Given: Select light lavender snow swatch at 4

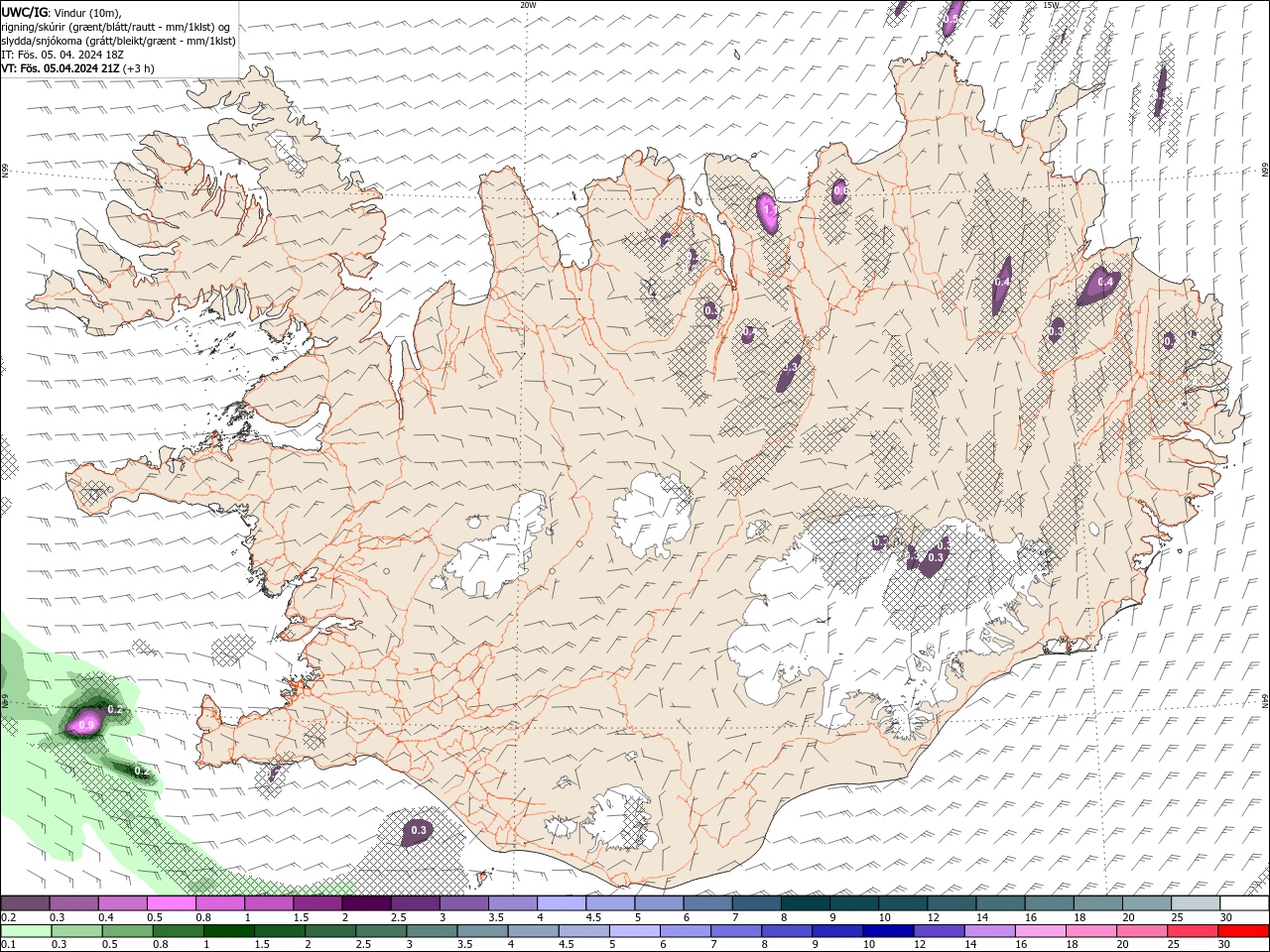Looking at the screenshot, I should [561, 902].
